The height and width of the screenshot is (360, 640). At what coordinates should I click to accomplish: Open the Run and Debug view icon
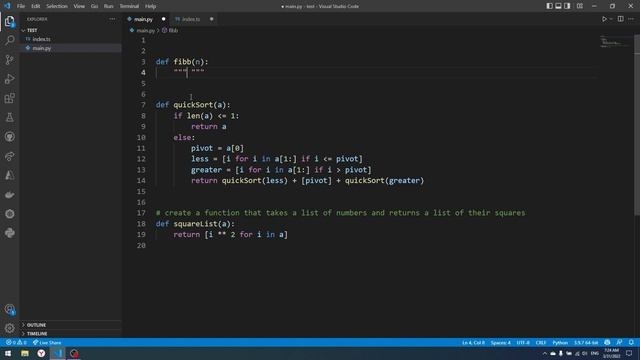(x=9, y=79)
